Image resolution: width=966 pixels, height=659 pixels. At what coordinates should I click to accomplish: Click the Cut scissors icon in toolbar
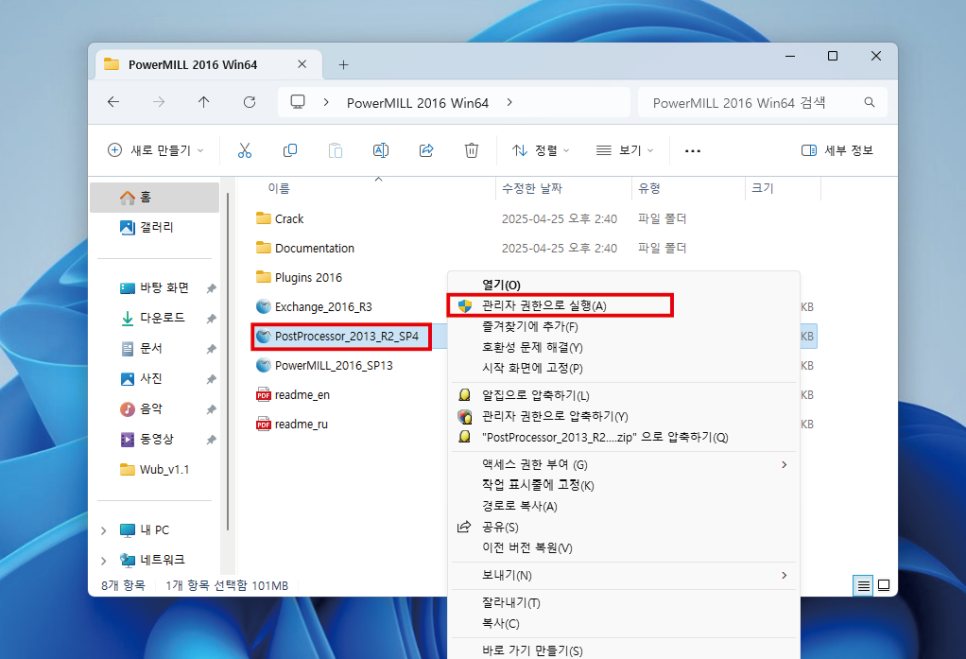pyautogui.click(x=245, y=150)
